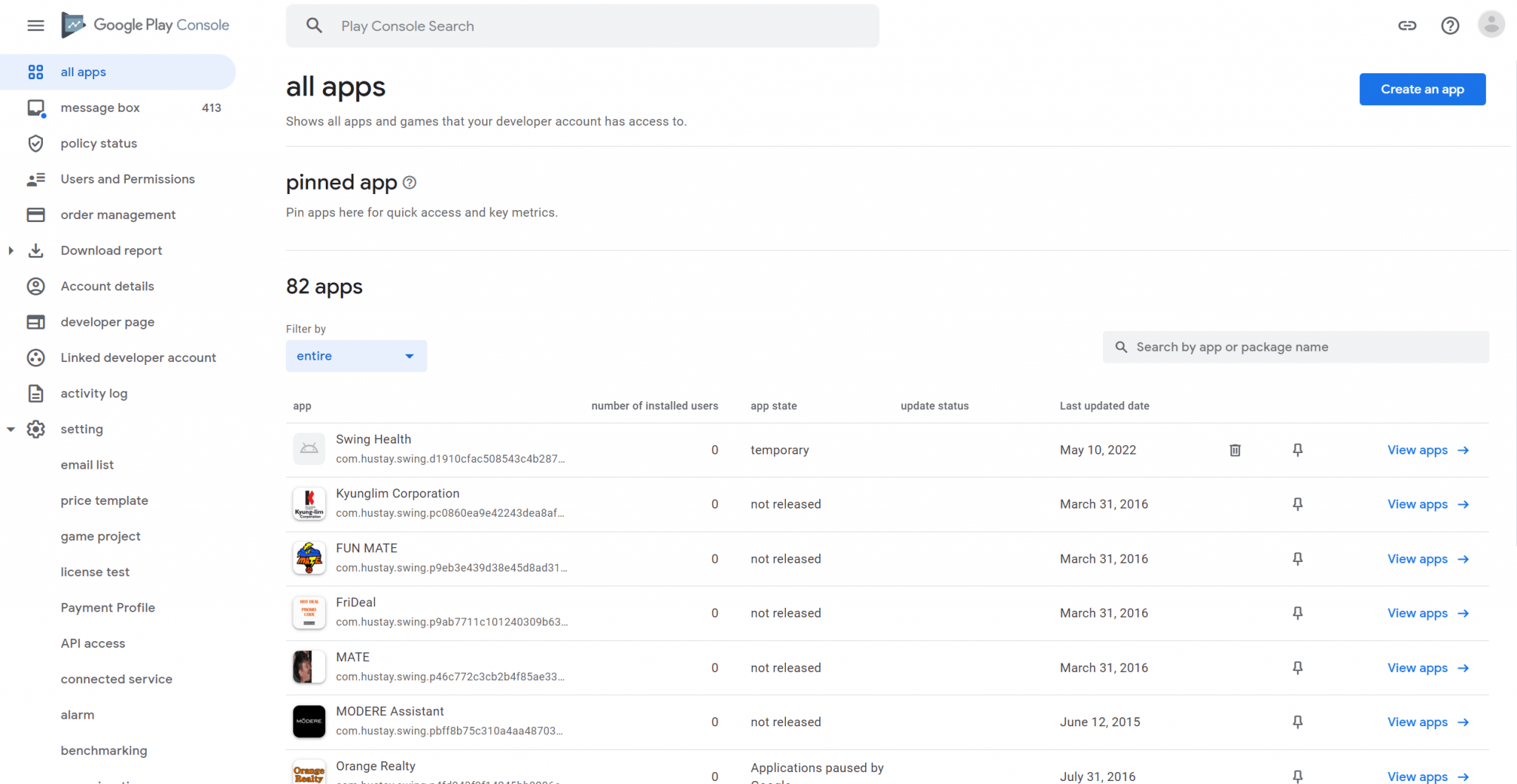1517x784 pixels.
Task: Expand the Download report section
Action: 10,250
